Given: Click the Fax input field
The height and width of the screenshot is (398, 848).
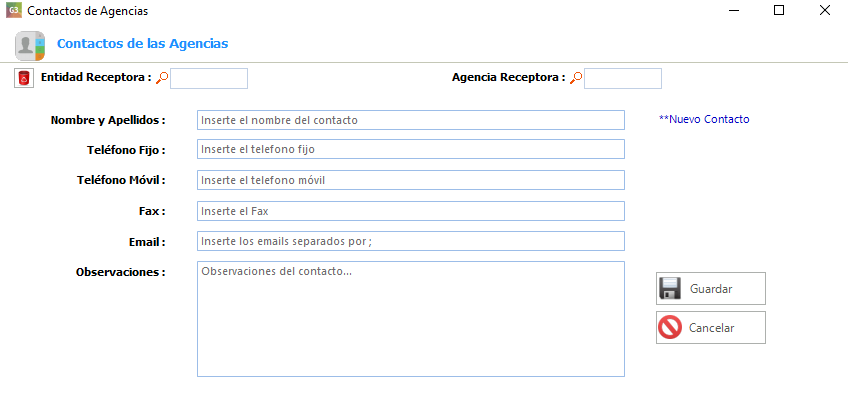Looking at the screenshot, I should pyautogui.click(x=410, y=211).
